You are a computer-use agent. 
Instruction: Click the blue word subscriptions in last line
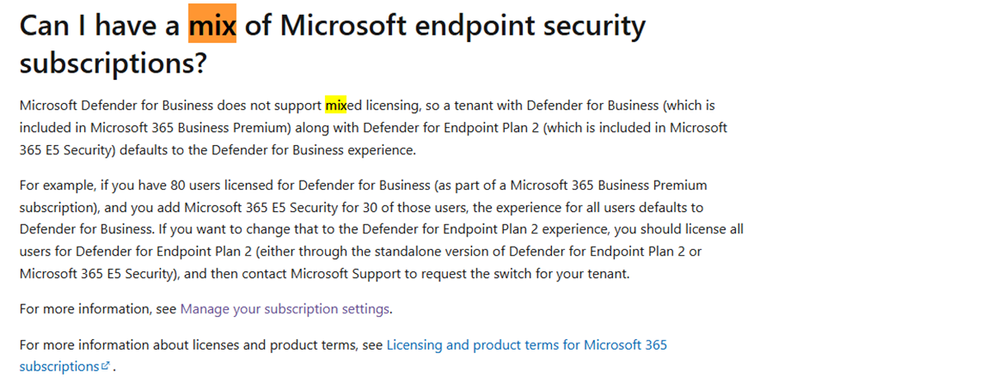pos(59,366)
